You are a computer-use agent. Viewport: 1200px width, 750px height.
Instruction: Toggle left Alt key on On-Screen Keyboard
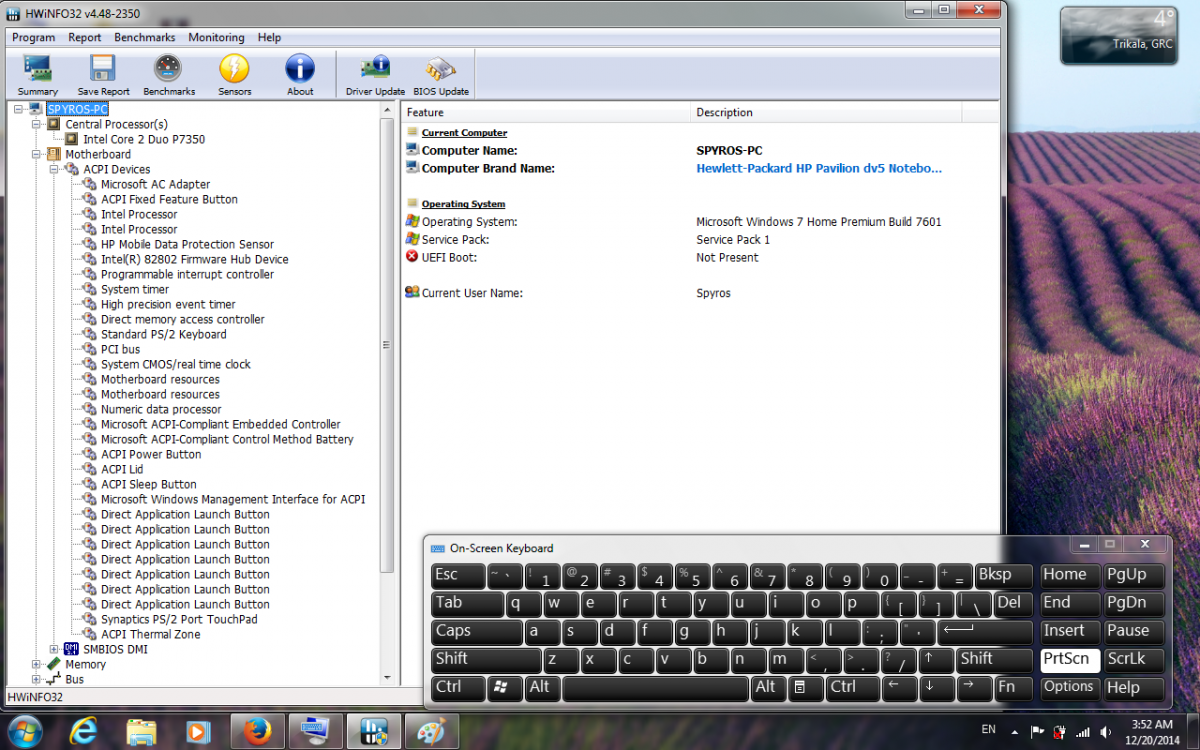coord(543,687)
